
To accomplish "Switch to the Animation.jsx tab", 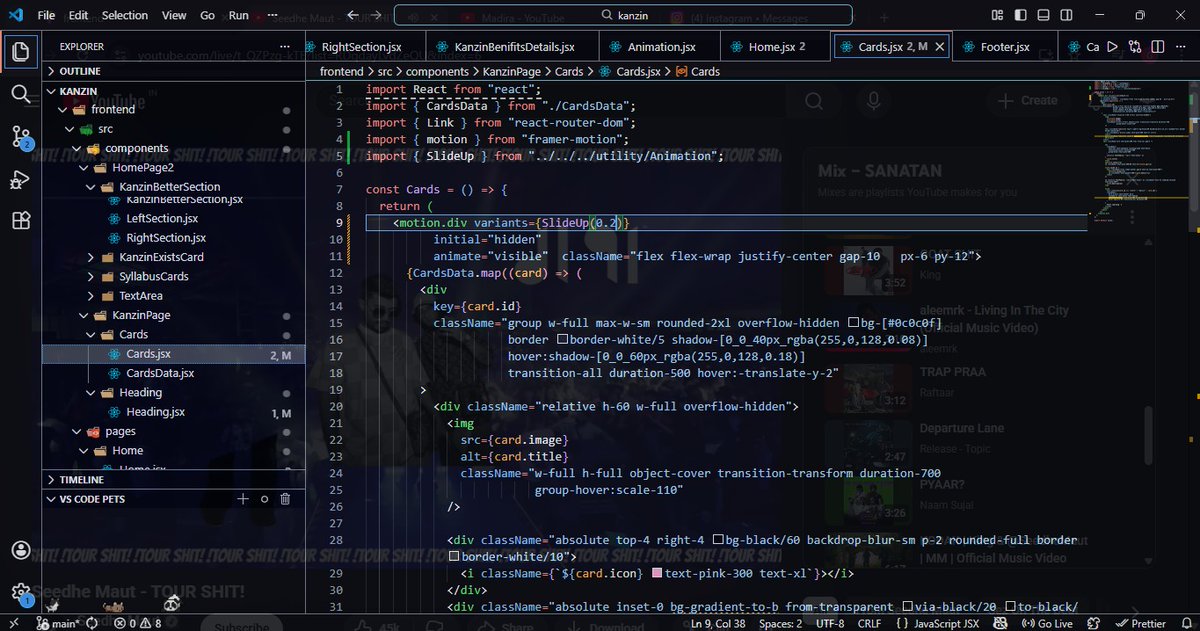I will pyautogui.click(x=660, y=46).
